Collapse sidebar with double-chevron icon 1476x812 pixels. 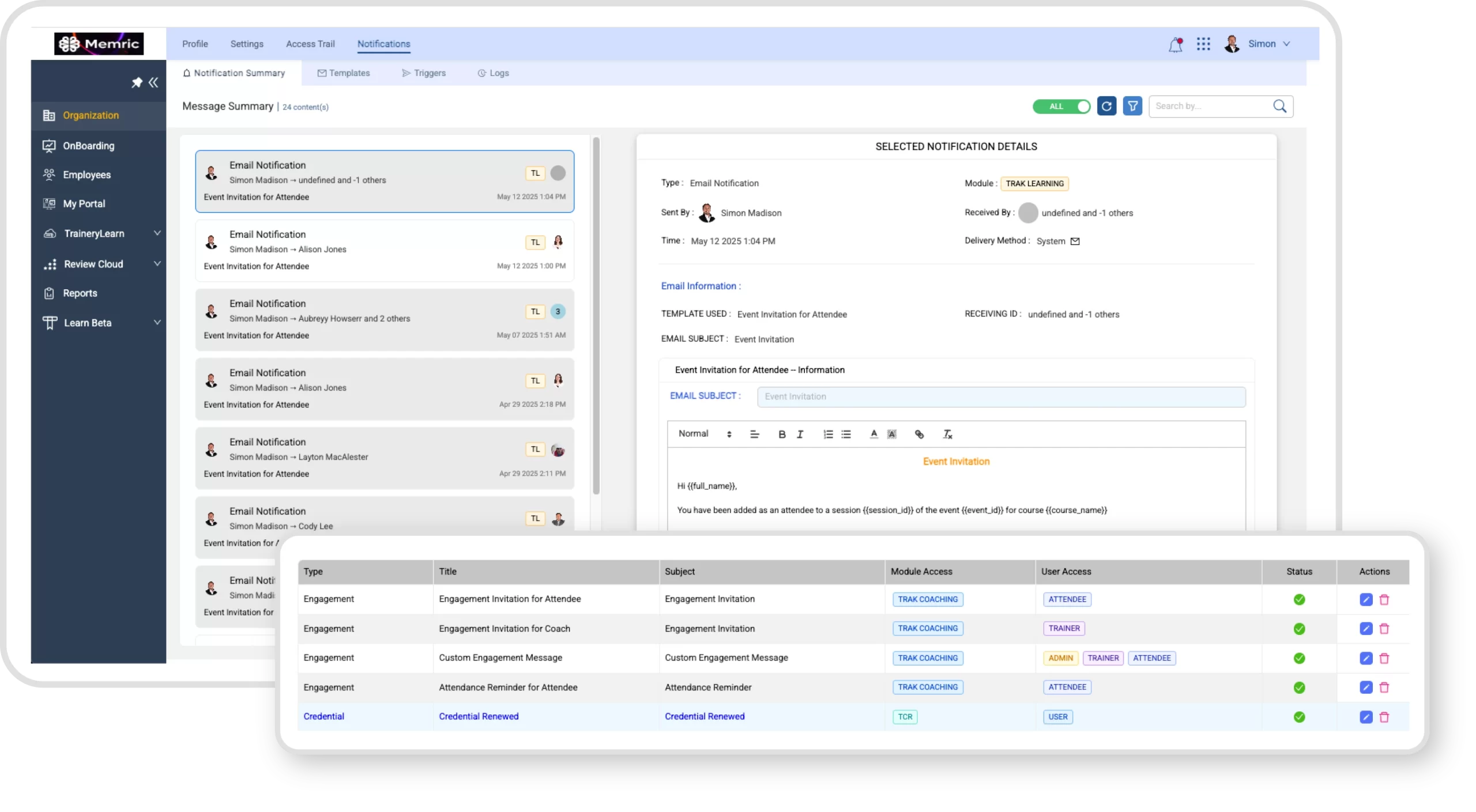click(x=153, y=82)
